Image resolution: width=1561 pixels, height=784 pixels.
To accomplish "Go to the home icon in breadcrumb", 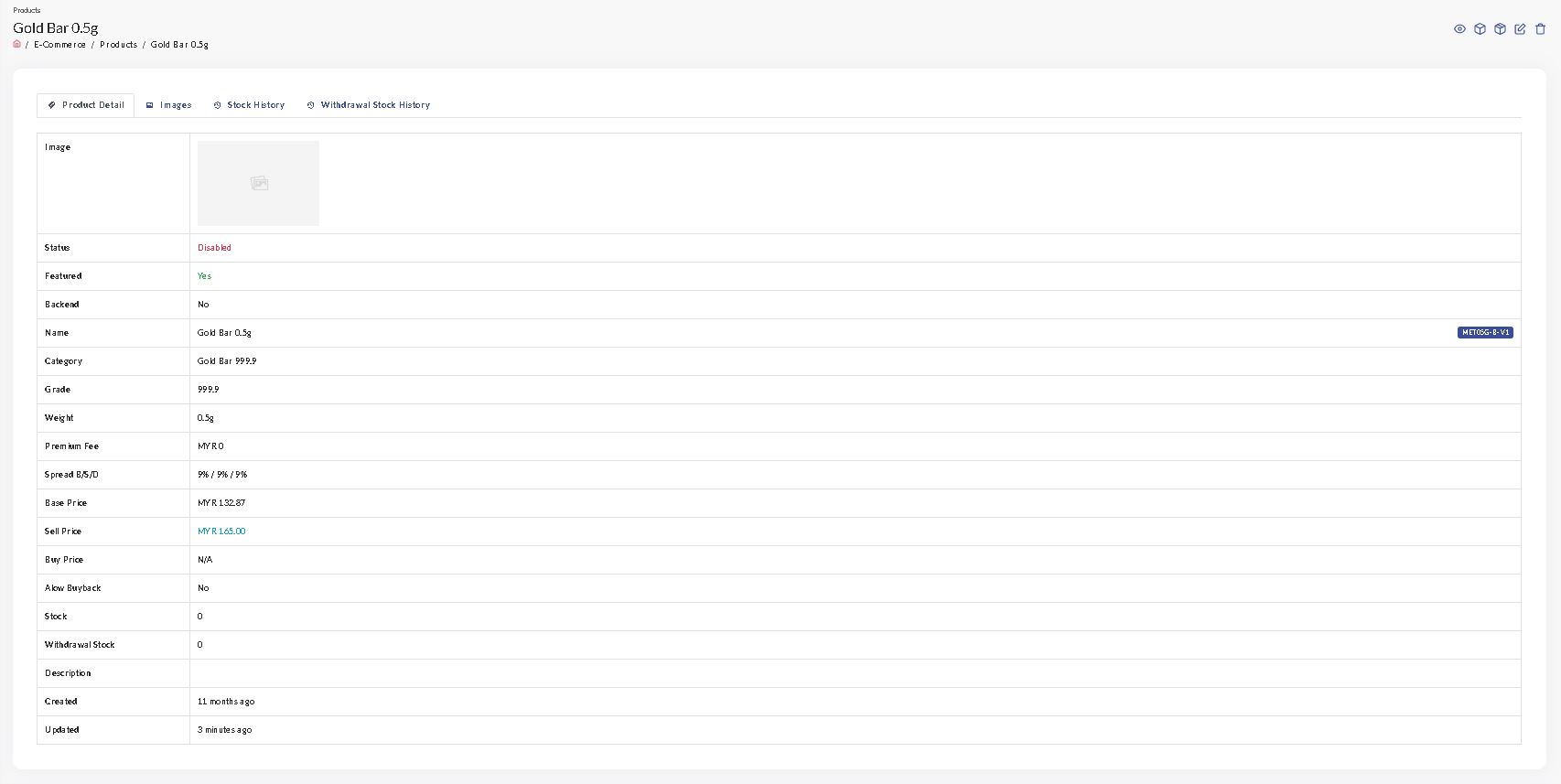I will [16, 44].
